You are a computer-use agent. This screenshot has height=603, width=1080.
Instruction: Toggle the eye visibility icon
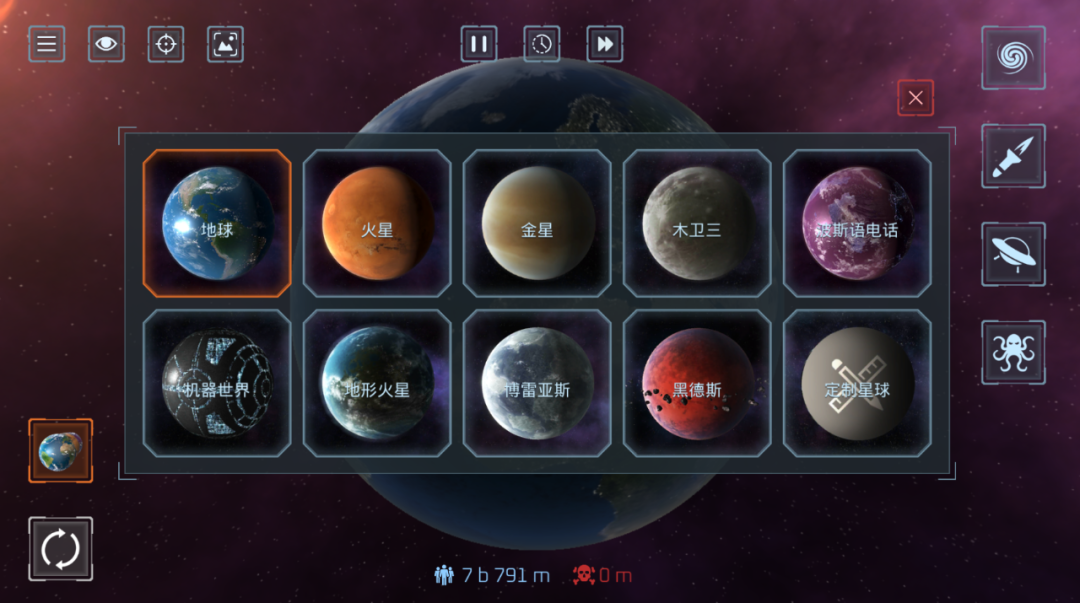tap(106, 44)
